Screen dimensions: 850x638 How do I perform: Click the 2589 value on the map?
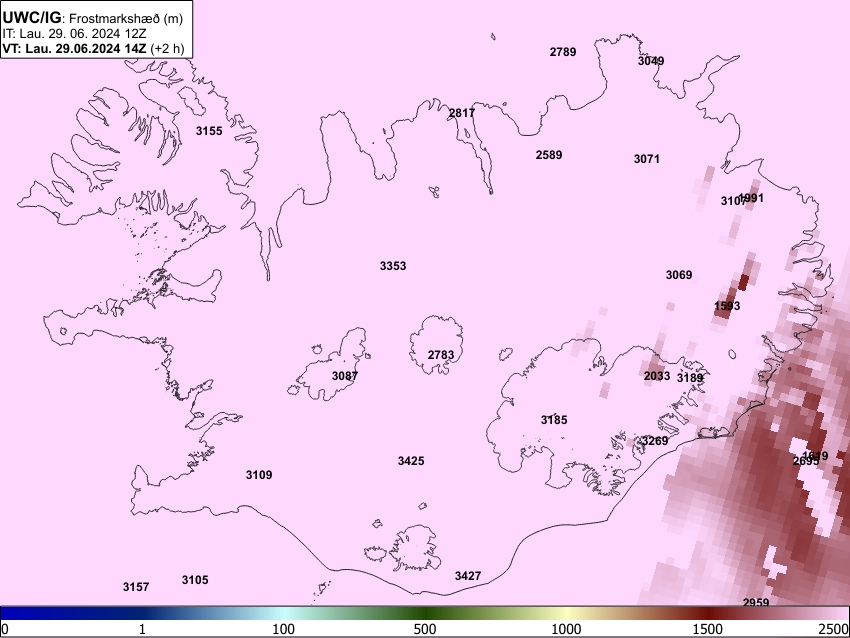tap(549, 155)
